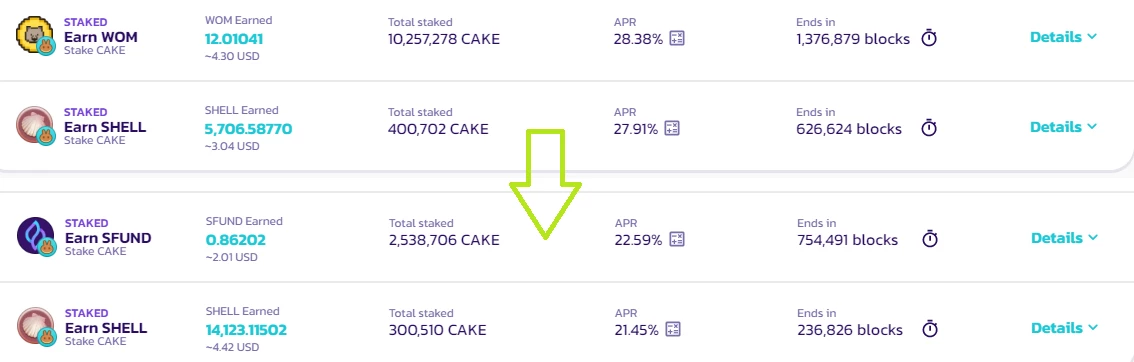Expand Details for SHELL pool with 21.45% APR

1064,328
